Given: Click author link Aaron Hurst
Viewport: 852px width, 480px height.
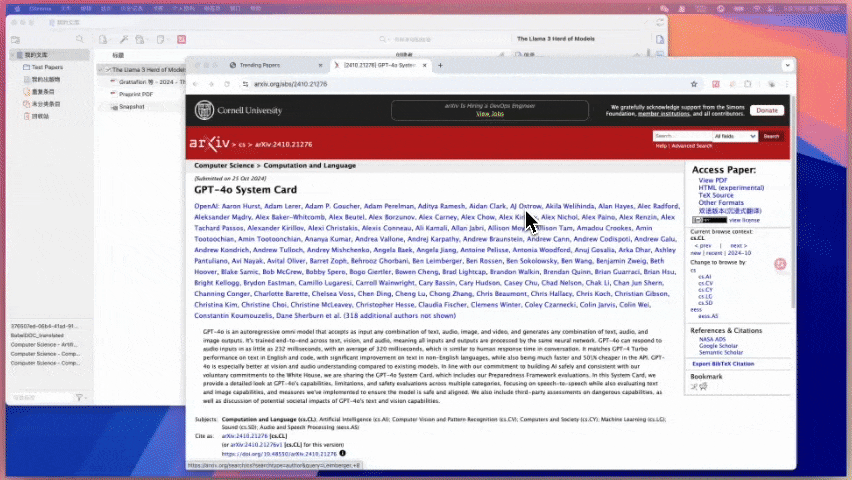Looking at the screenshot, I should pos(241,206).
